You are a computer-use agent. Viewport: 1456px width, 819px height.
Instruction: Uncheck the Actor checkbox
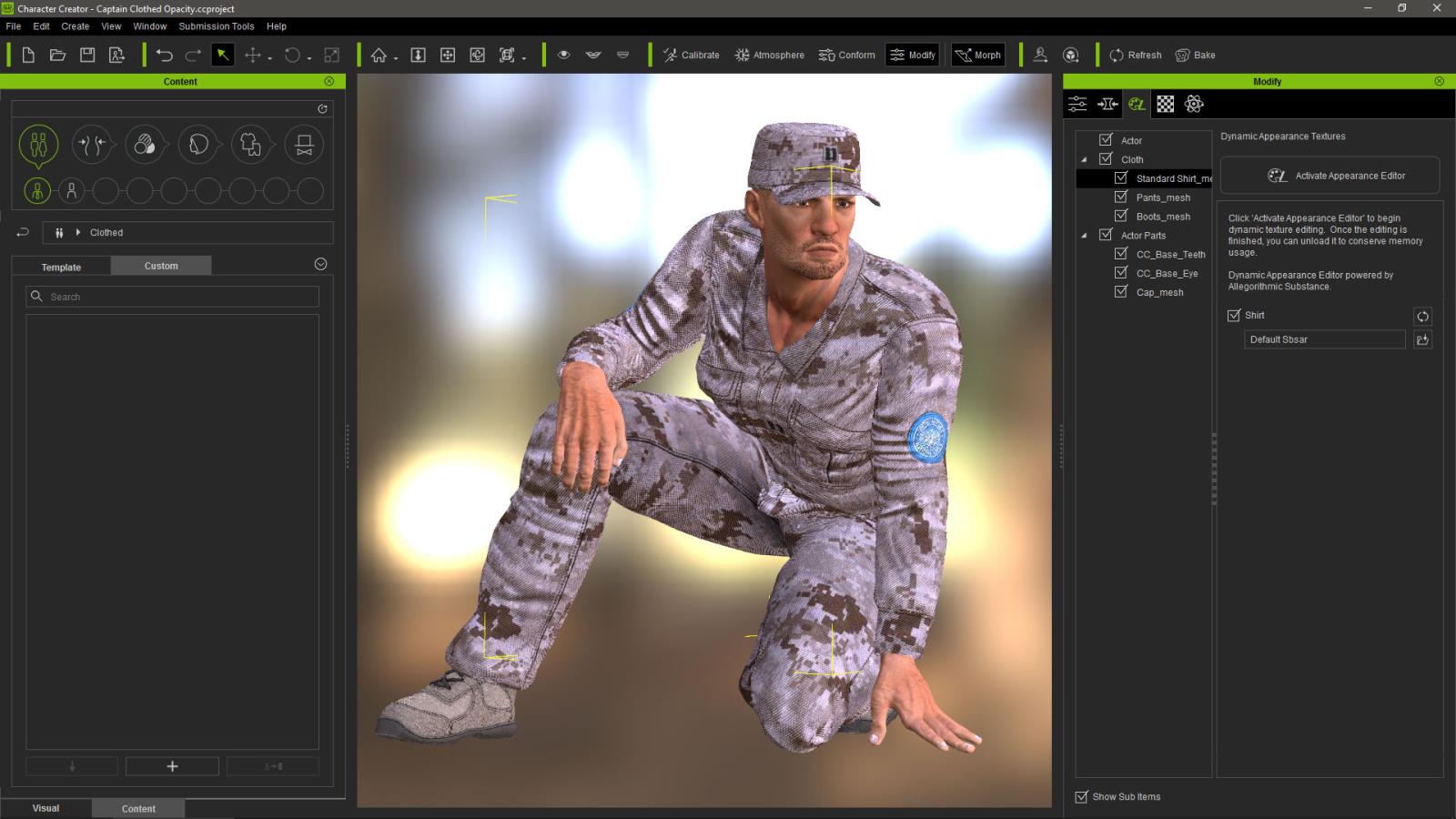click(x=1106, y=139)
